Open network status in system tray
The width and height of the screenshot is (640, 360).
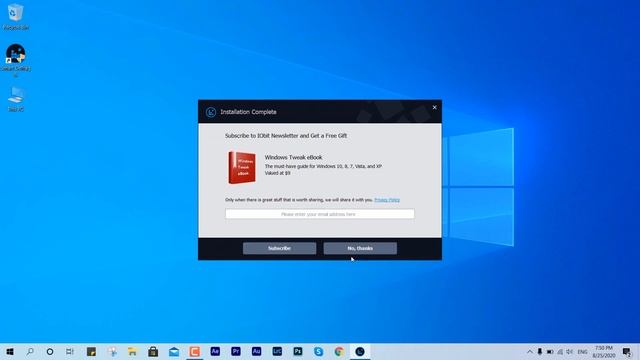click(560, 351)
